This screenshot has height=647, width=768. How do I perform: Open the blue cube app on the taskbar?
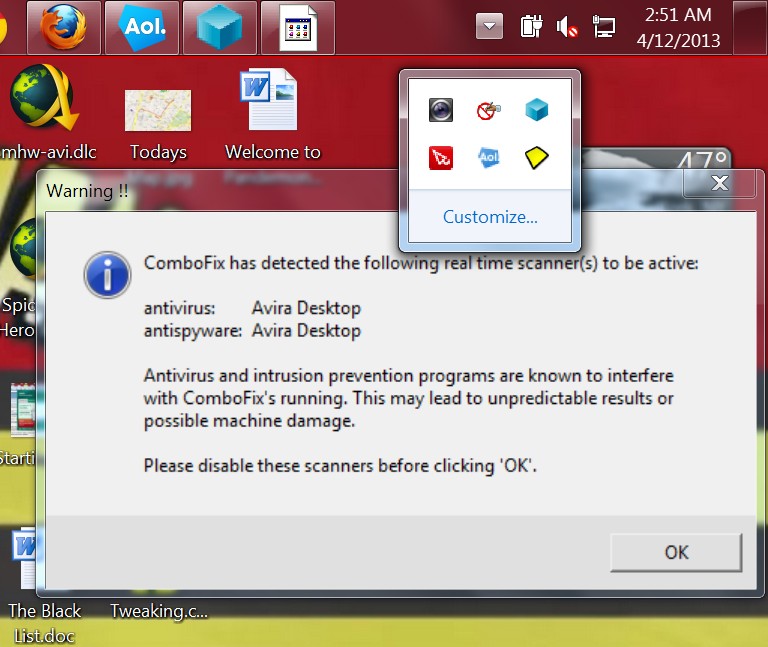pyautogui.click(x=219, y=27)
